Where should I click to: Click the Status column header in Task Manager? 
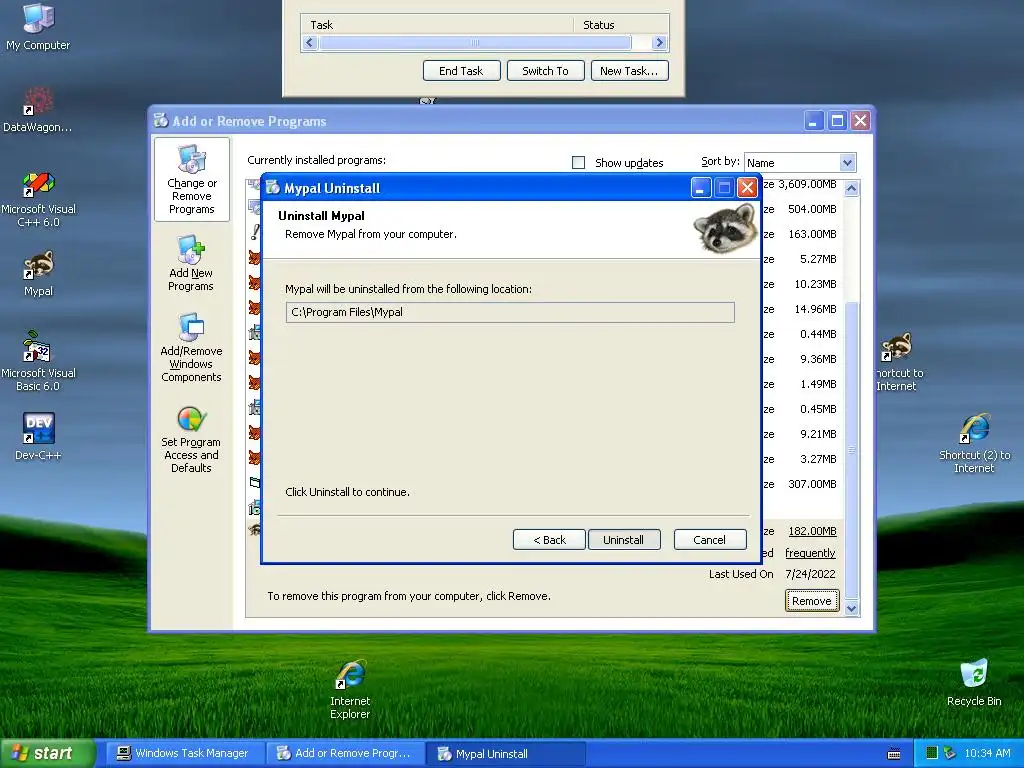[621, 25]
